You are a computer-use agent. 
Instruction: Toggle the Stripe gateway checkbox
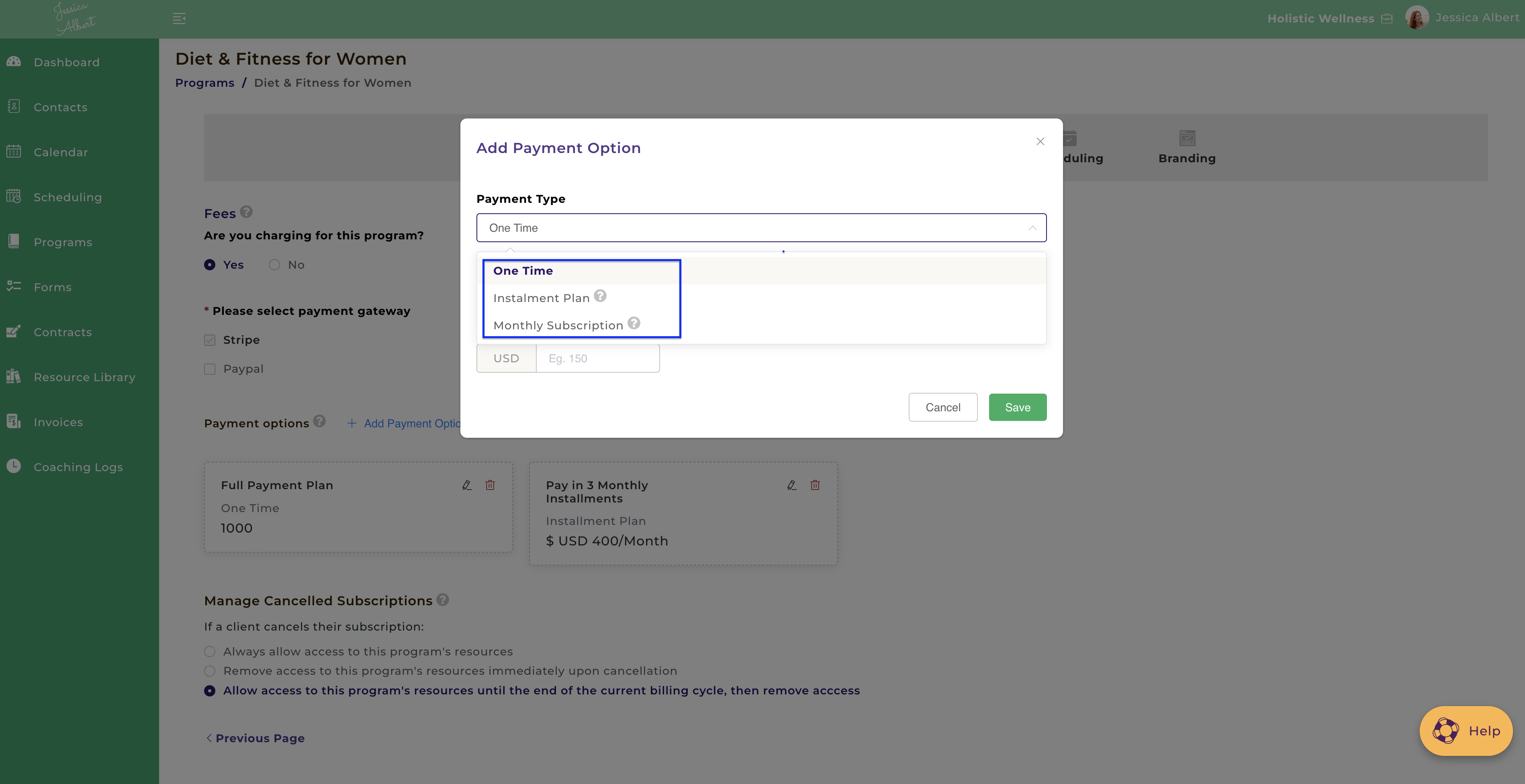pos(210,340)
